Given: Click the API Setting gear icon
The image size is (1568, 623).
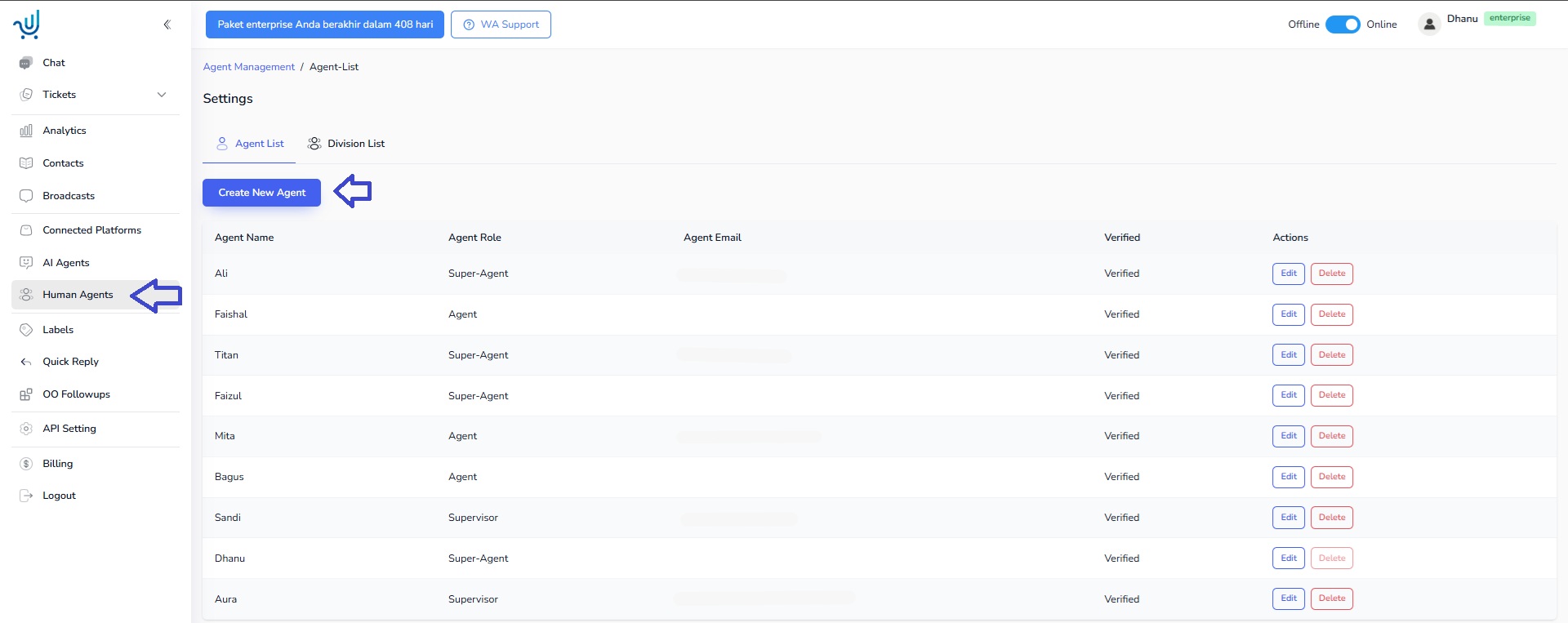Looking at the screenshot, I should 26,429.
